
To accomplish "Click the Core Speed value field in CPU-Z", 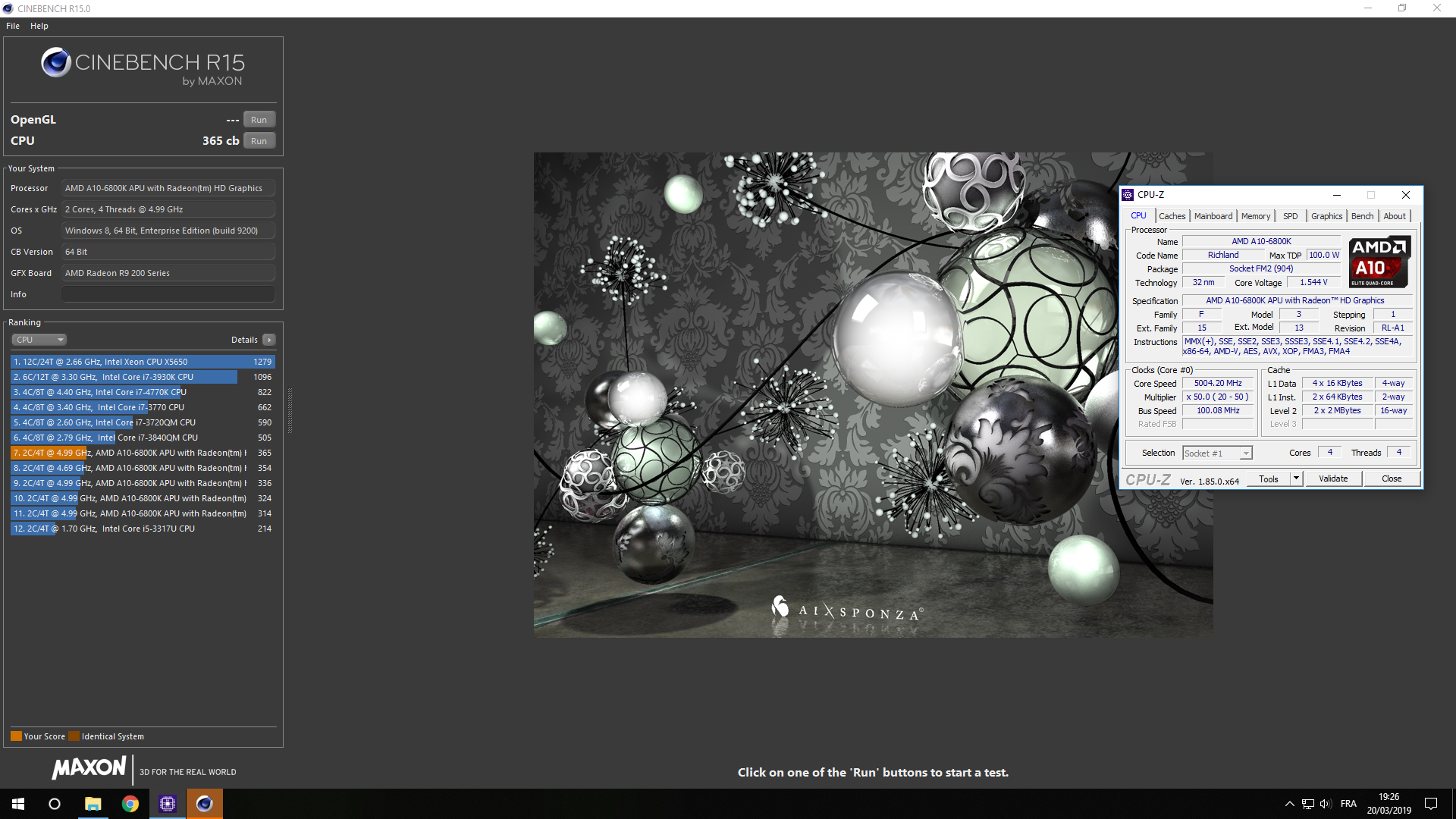I will [1218, 384].
